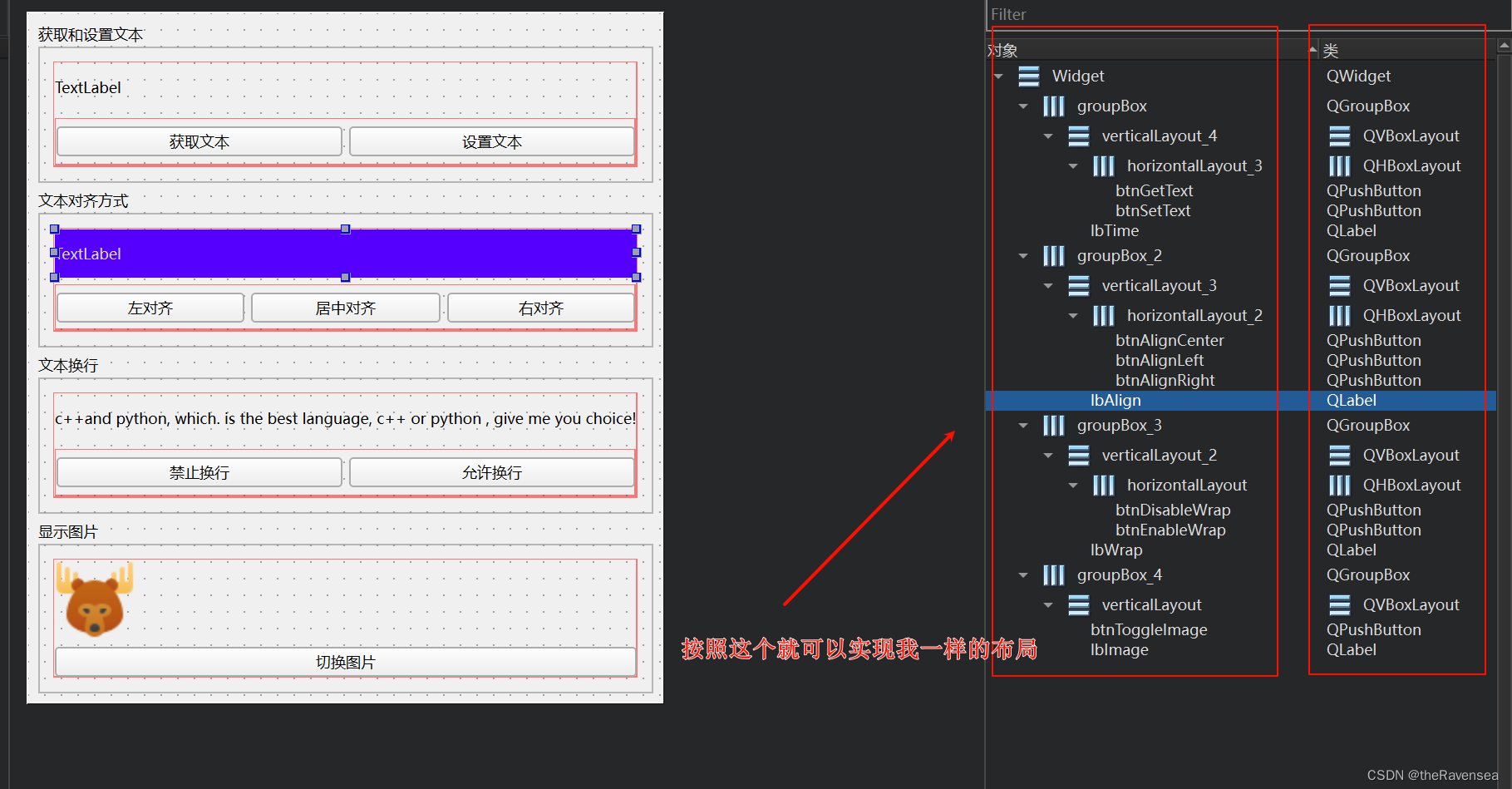Click QVBoxLayout class icon for verticalLayout_3
The width and height of the screenshot is (1512, 789).
click(x=1340, y=286)
